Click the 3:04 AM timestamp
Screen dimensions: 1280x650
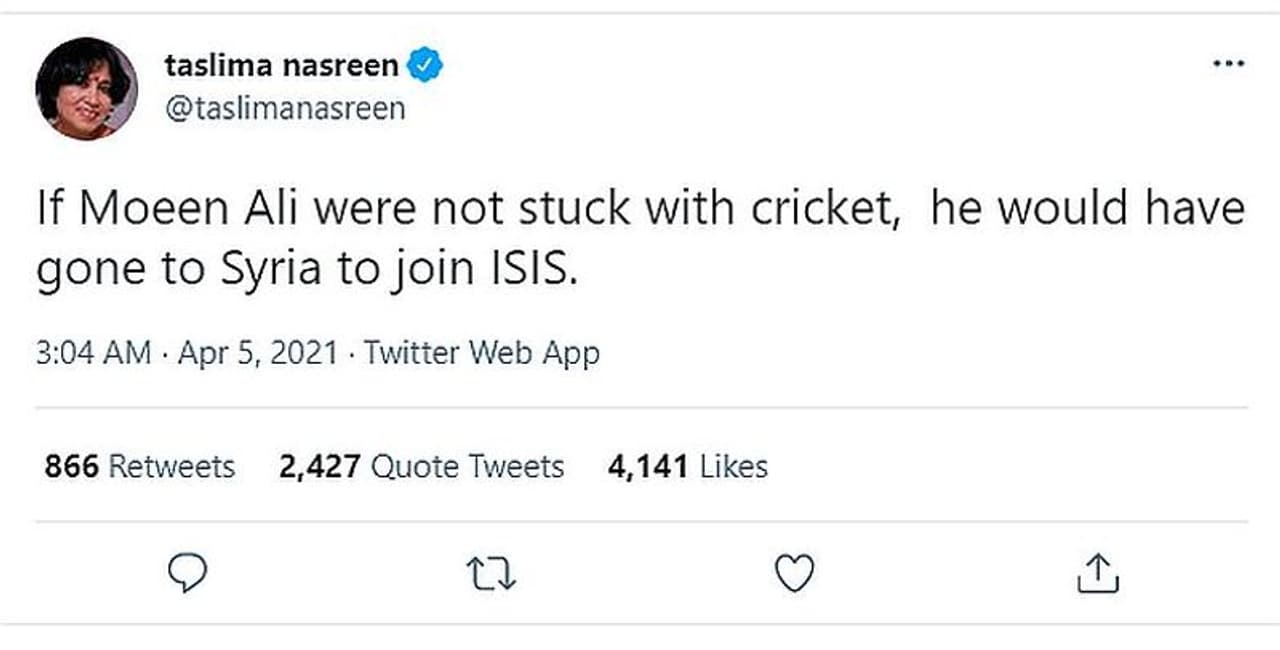pos(94,353)
